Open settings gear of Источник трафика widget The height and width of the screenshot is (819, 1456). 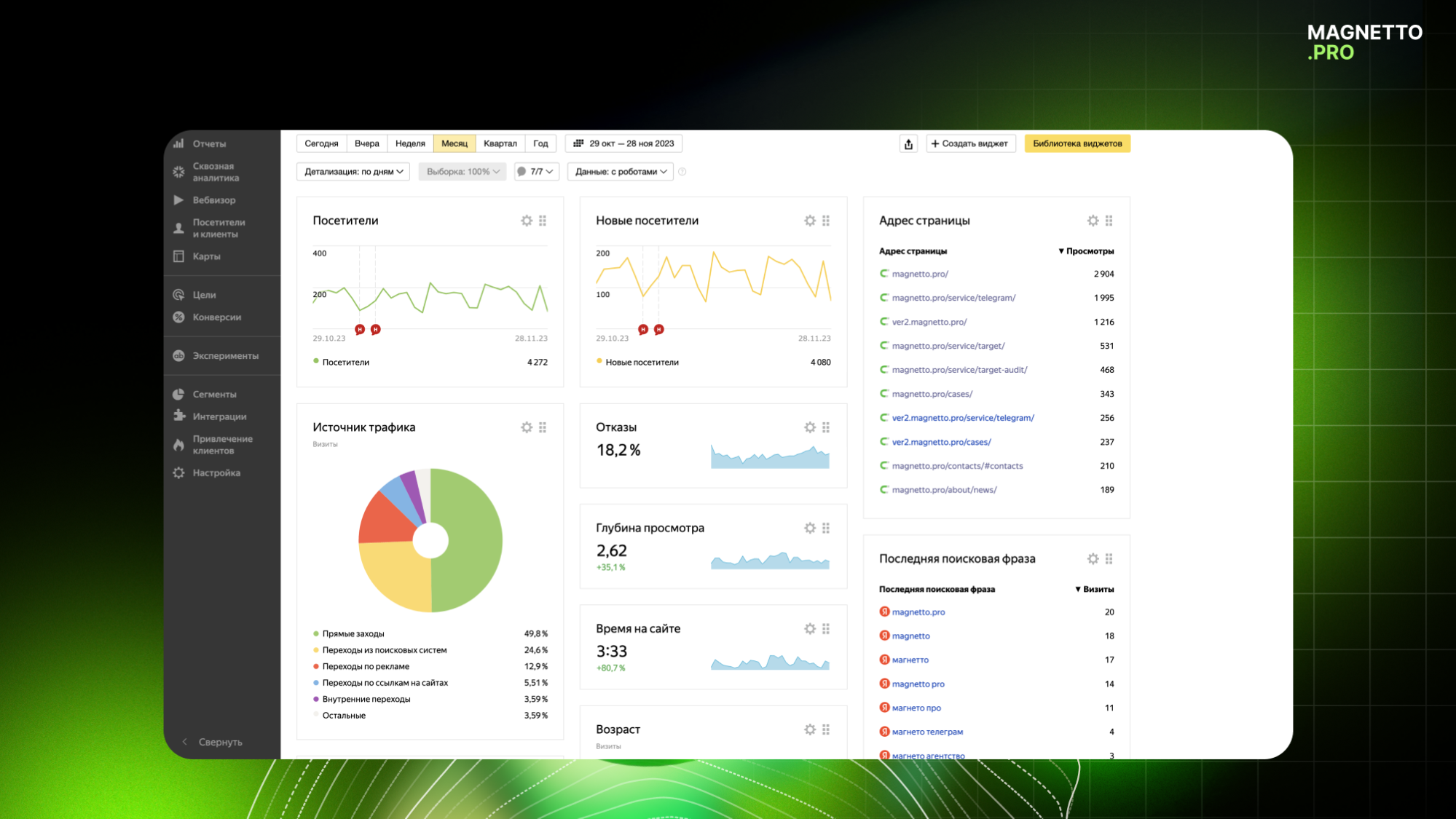click(x=527, y=427)
